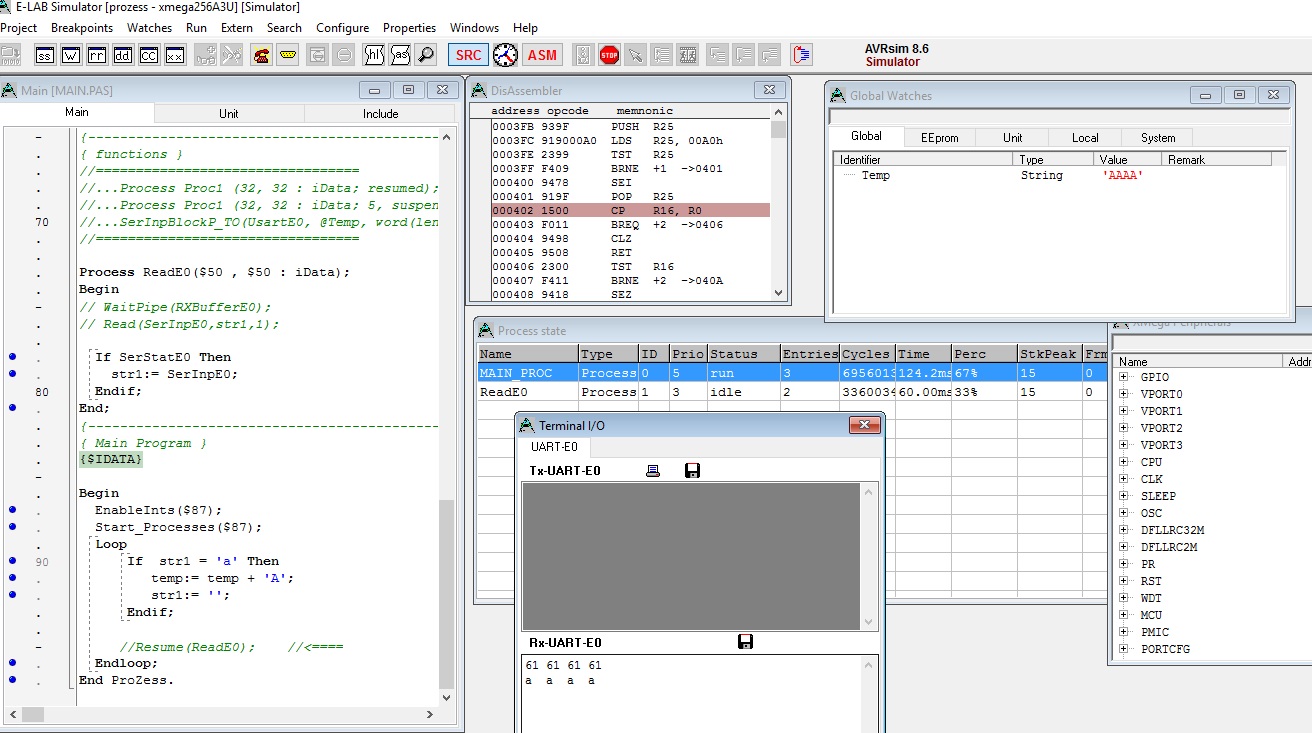1312x733 pixels.
Task: Click the yellow serial connector toolbar icon
Action: tap(288, 55)
